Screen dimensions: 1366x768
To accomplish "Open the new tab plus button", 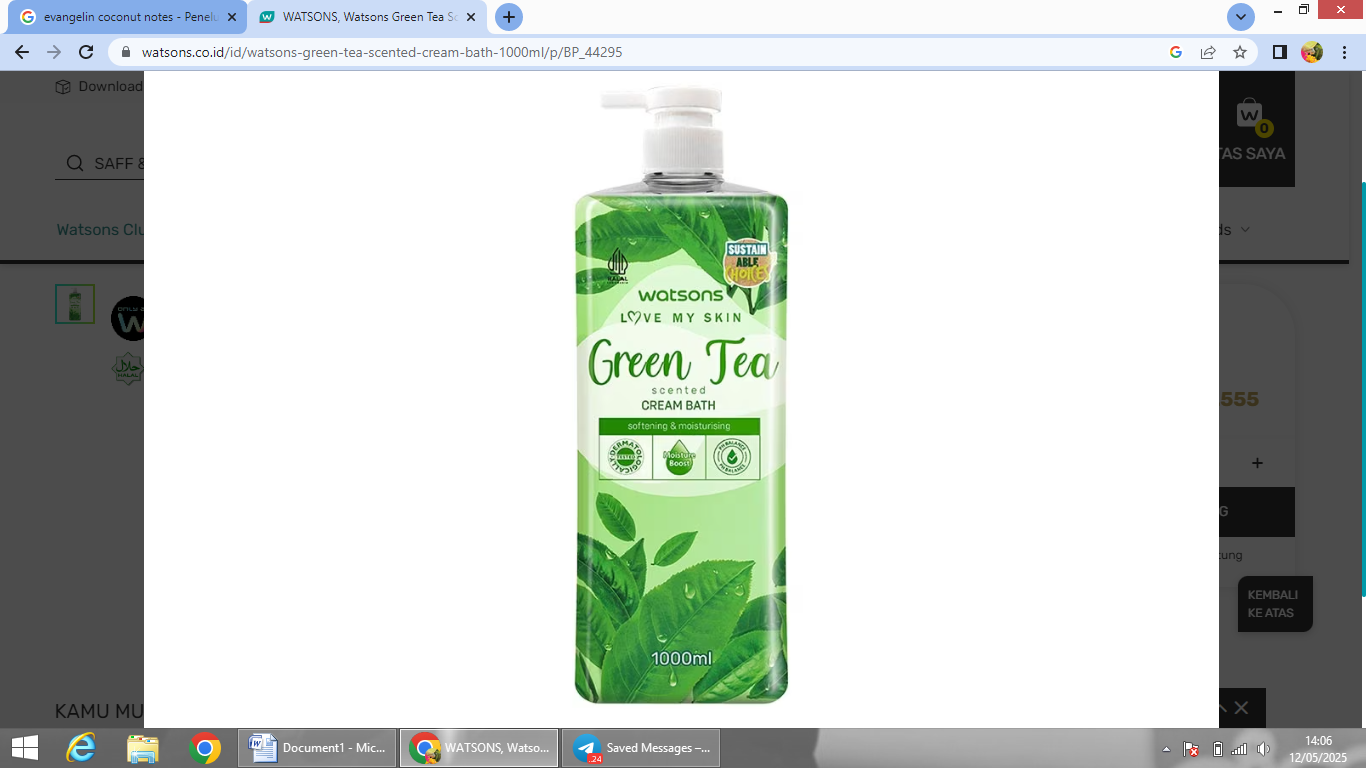I will point(509,17).
